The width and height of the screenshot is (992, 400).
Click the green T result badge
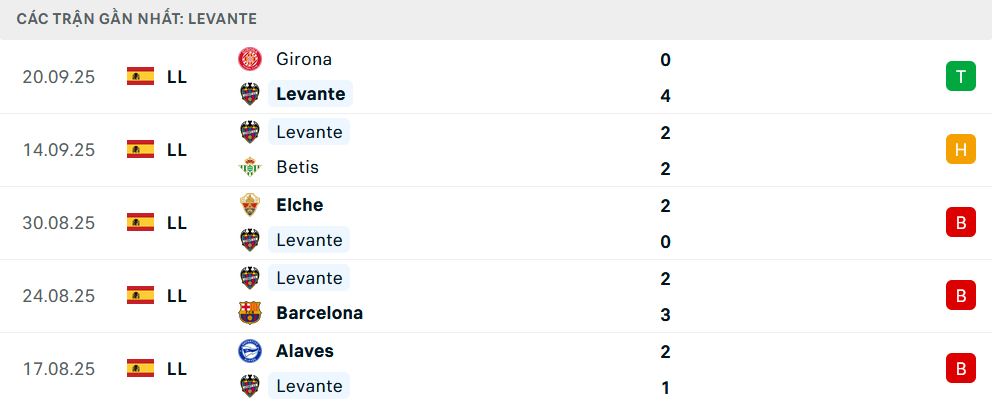(x=960, y=76)
